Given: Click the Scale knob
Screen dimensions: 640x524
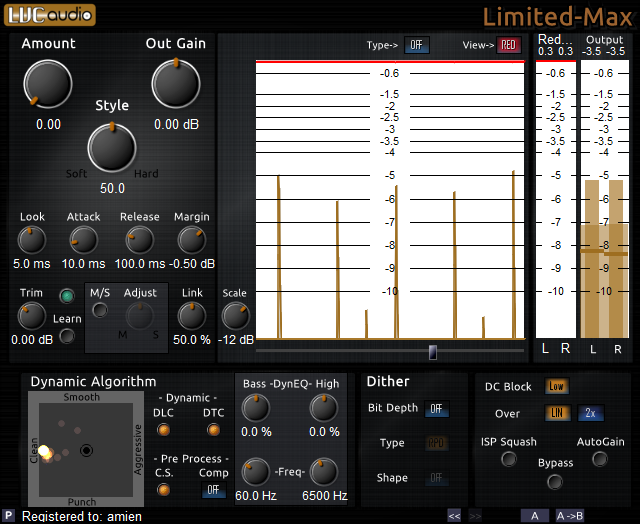Looking at the screenshot, I should [236, 316].
